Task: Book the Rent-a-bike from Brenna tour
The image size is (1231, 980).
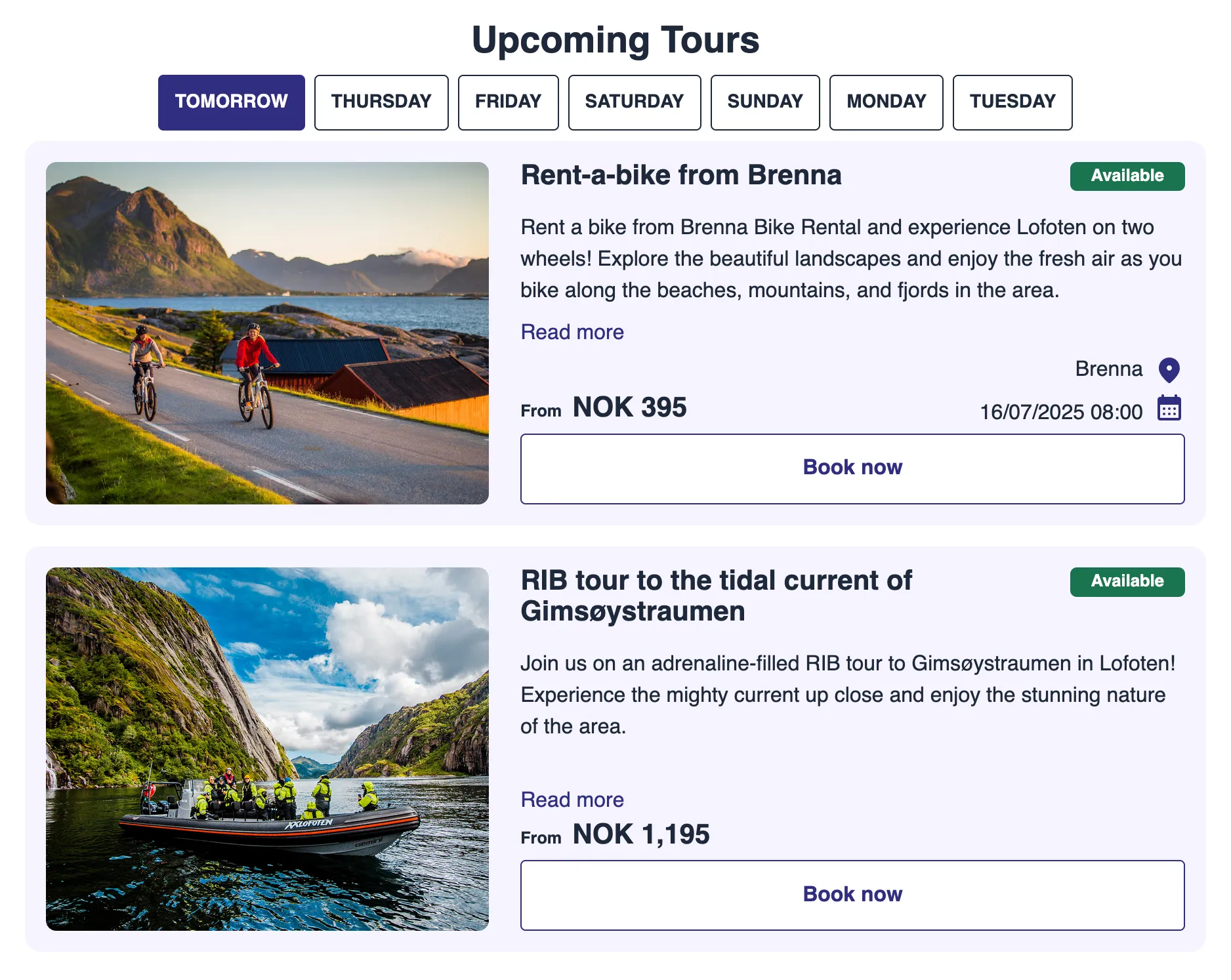Action: coord(852,468)
